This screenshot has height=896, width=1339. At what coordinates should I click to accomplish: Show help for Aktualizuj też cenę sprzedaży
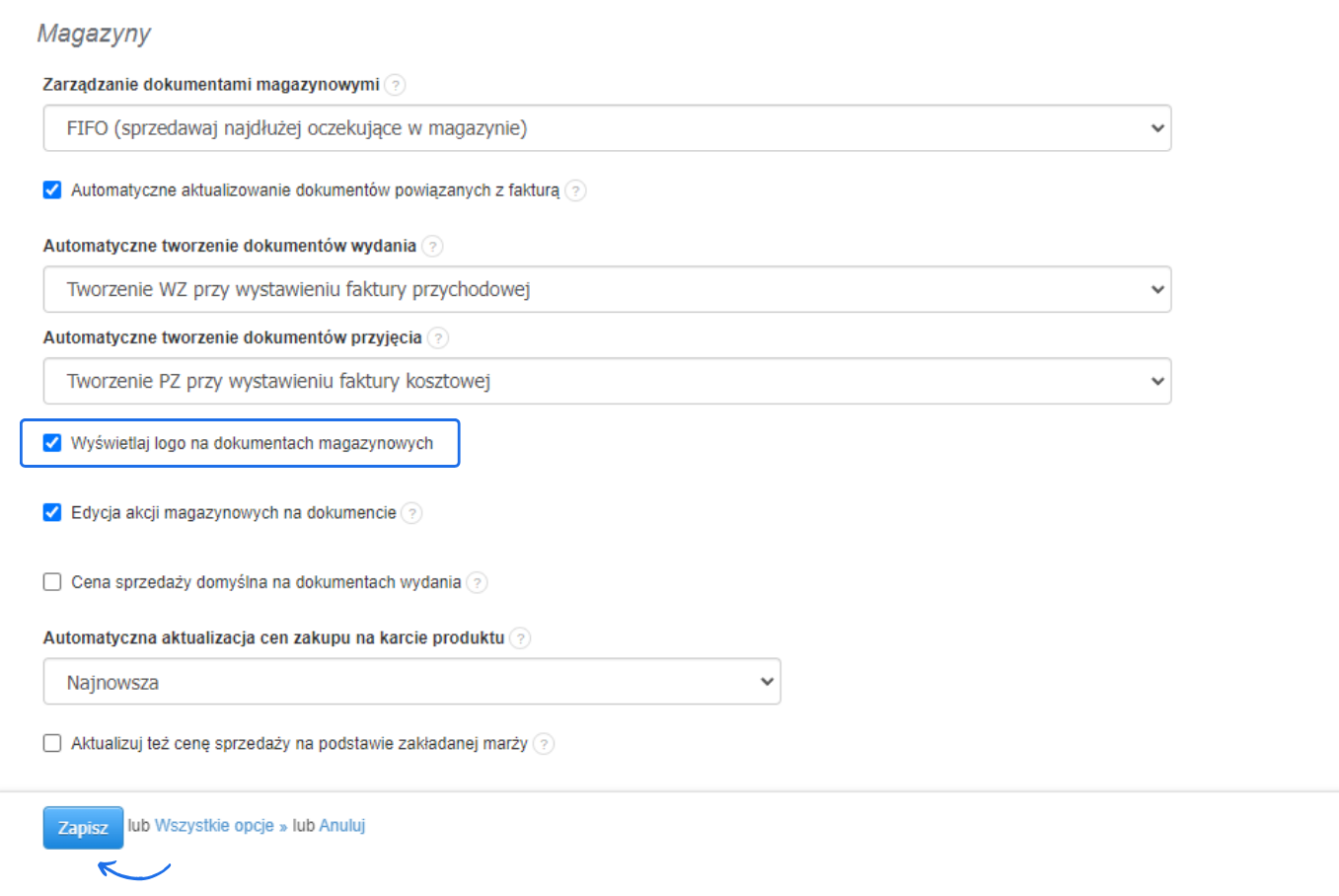[544, 744]
